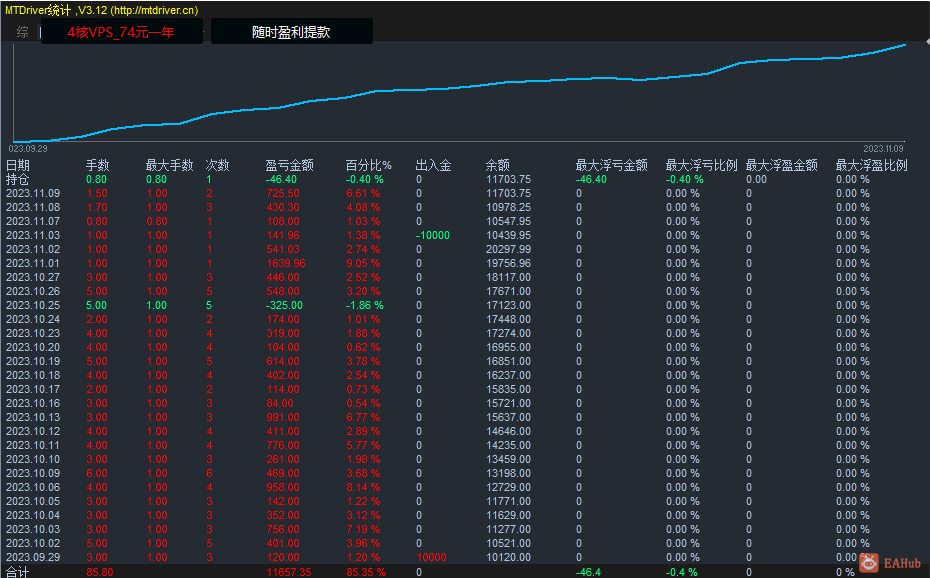The width and height of the screenshot is (930, 578).
Task: Click the 2023.11.09 date row
Action: (33, 193)
